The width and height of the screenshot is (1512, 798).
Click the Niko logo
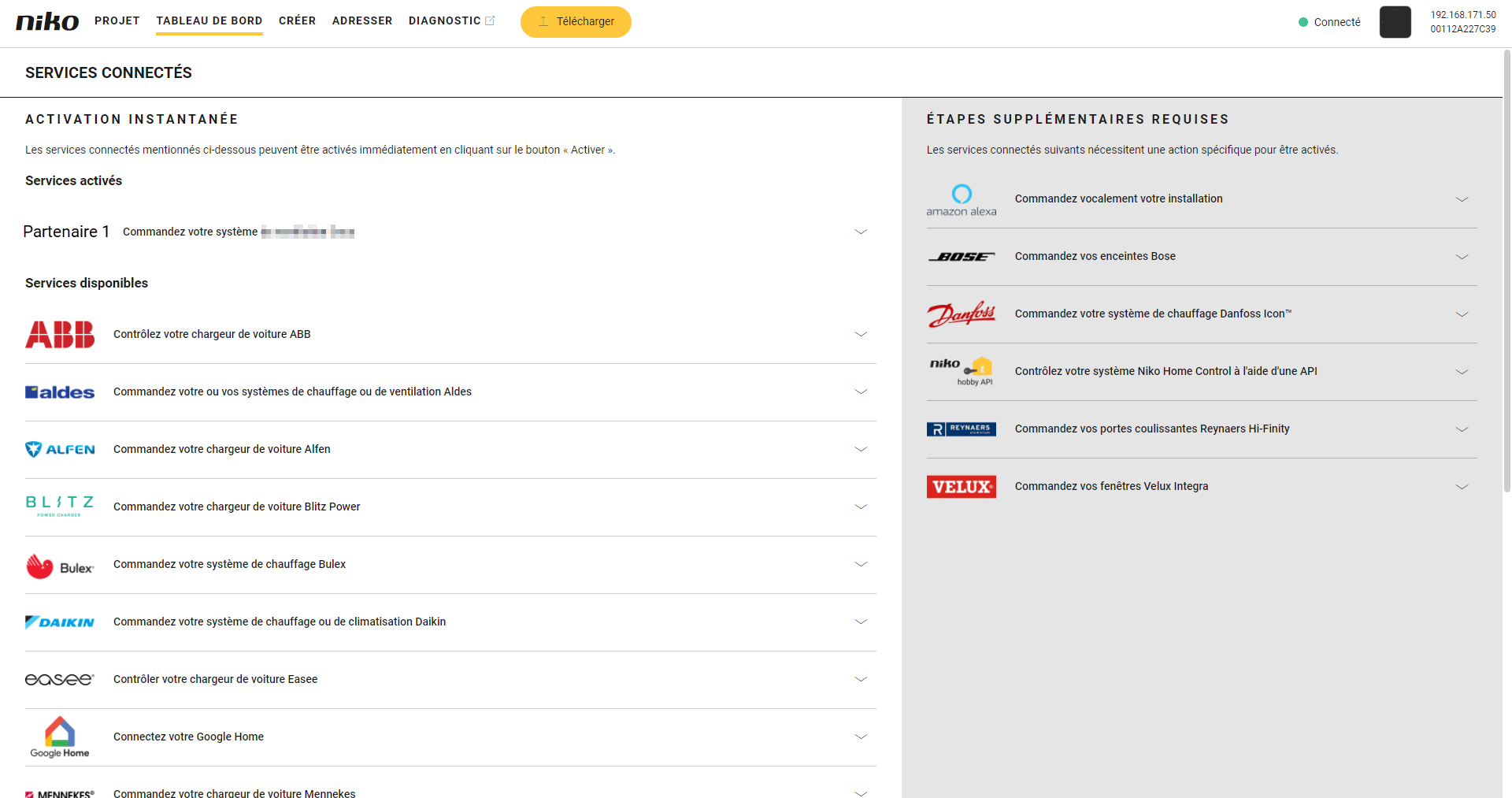[x=47, y=21]
